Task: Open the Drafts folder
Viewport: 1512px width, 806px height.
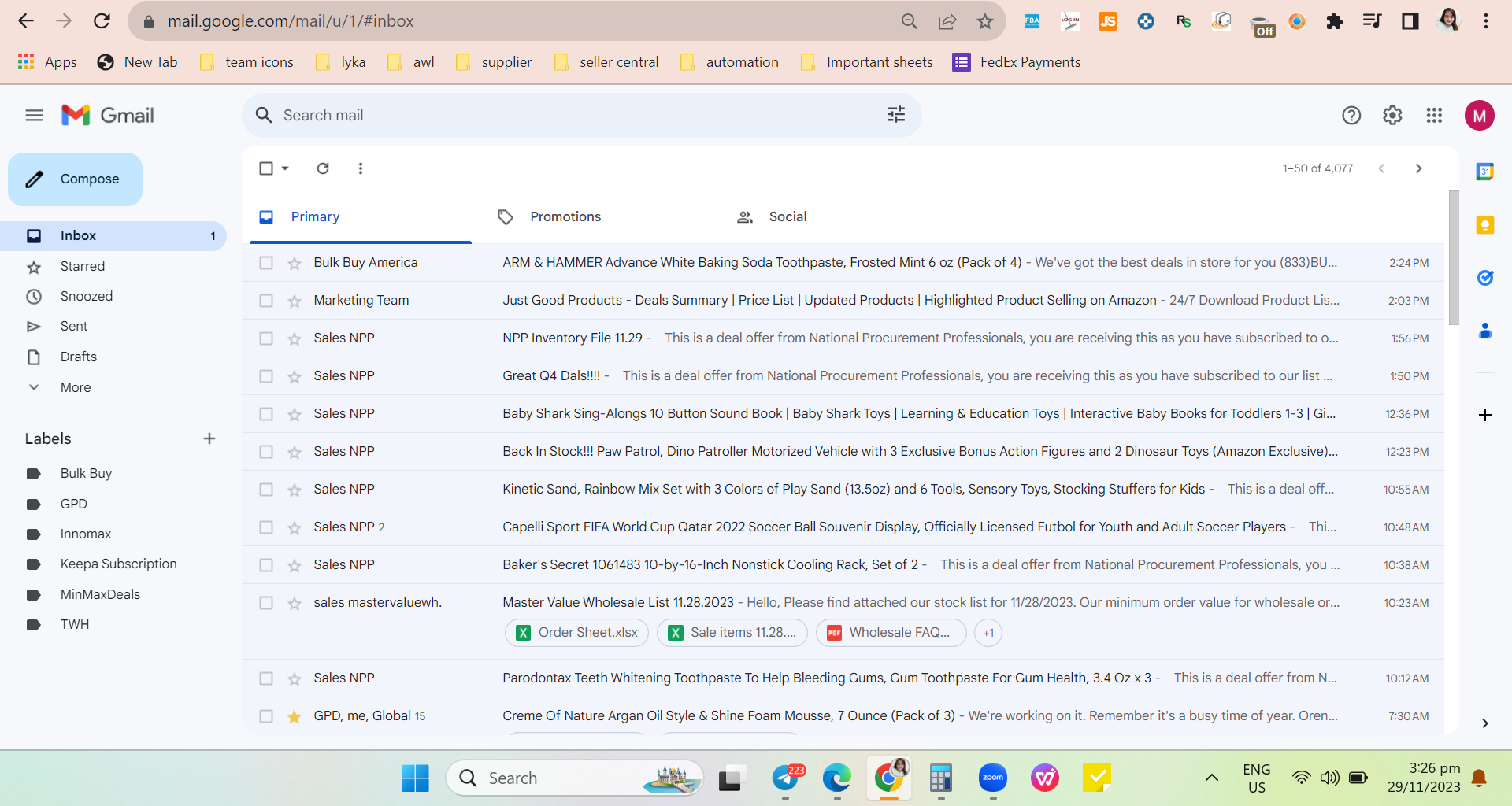Action: pos(79,357)
